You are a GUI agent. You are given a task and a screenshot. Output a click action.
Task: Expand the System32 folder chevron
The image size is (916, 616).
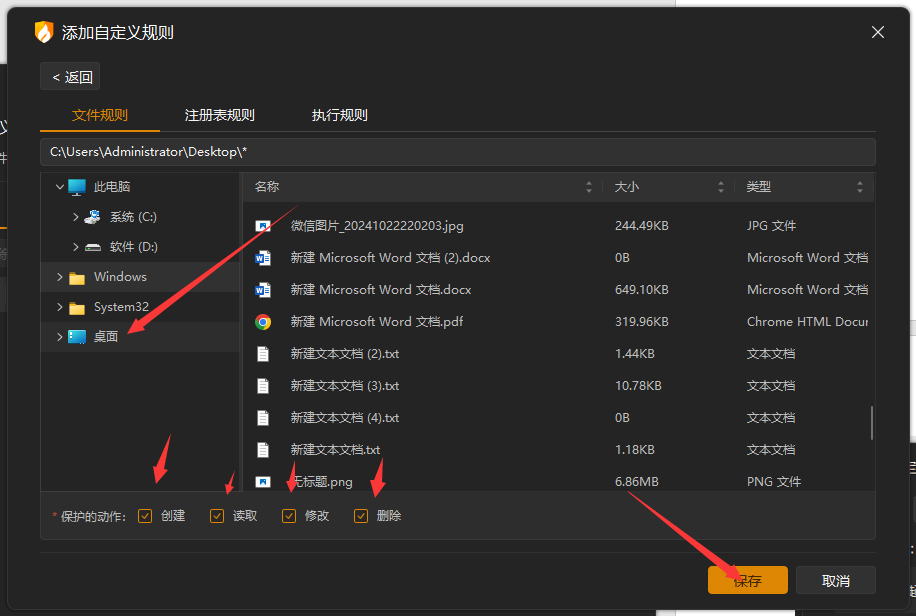60,307
